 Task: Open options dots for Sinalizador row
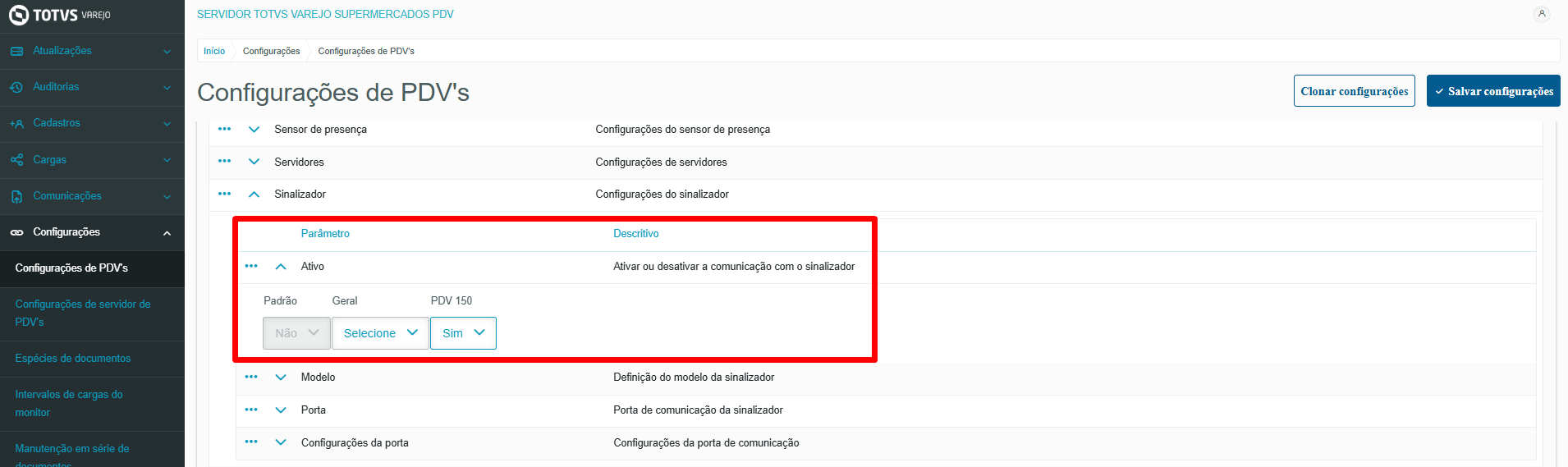pyautogui.click(x=224, y=194)
